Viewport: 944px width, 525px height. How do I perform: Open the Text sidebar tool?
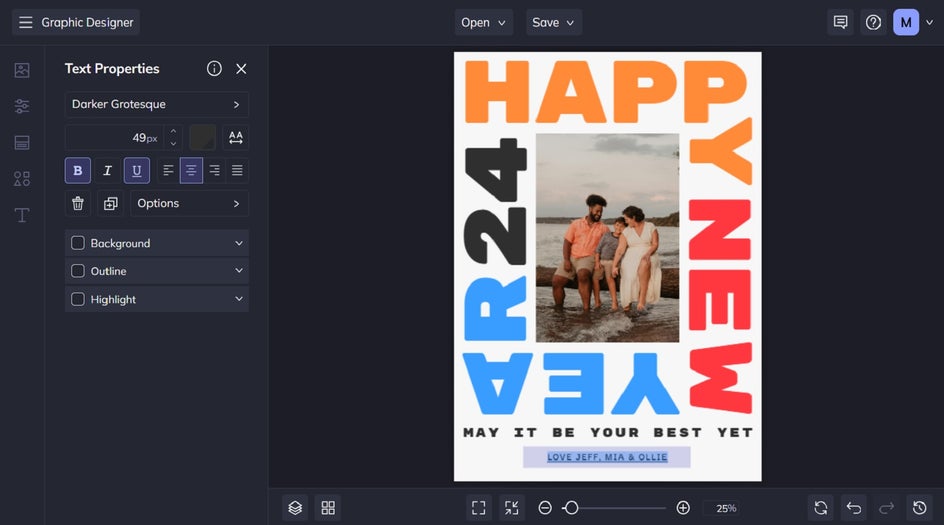click(x=22, y=215)
